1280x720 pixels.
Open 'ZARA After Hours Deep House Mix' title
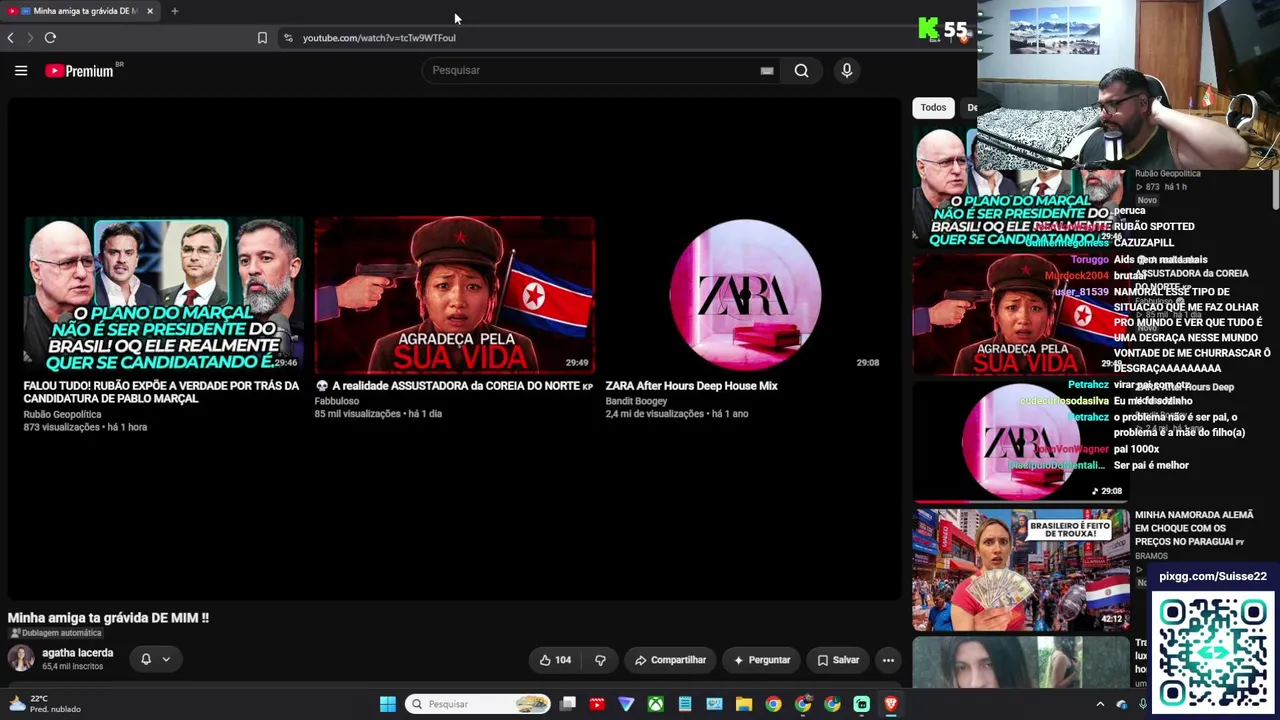click(x=691, y=386)
